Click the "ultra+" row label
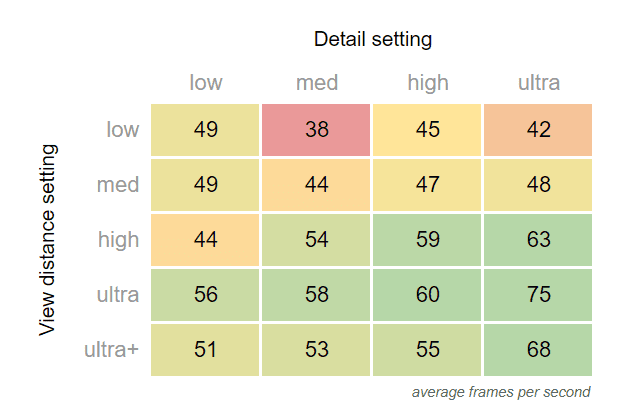 tap(112, 350)
